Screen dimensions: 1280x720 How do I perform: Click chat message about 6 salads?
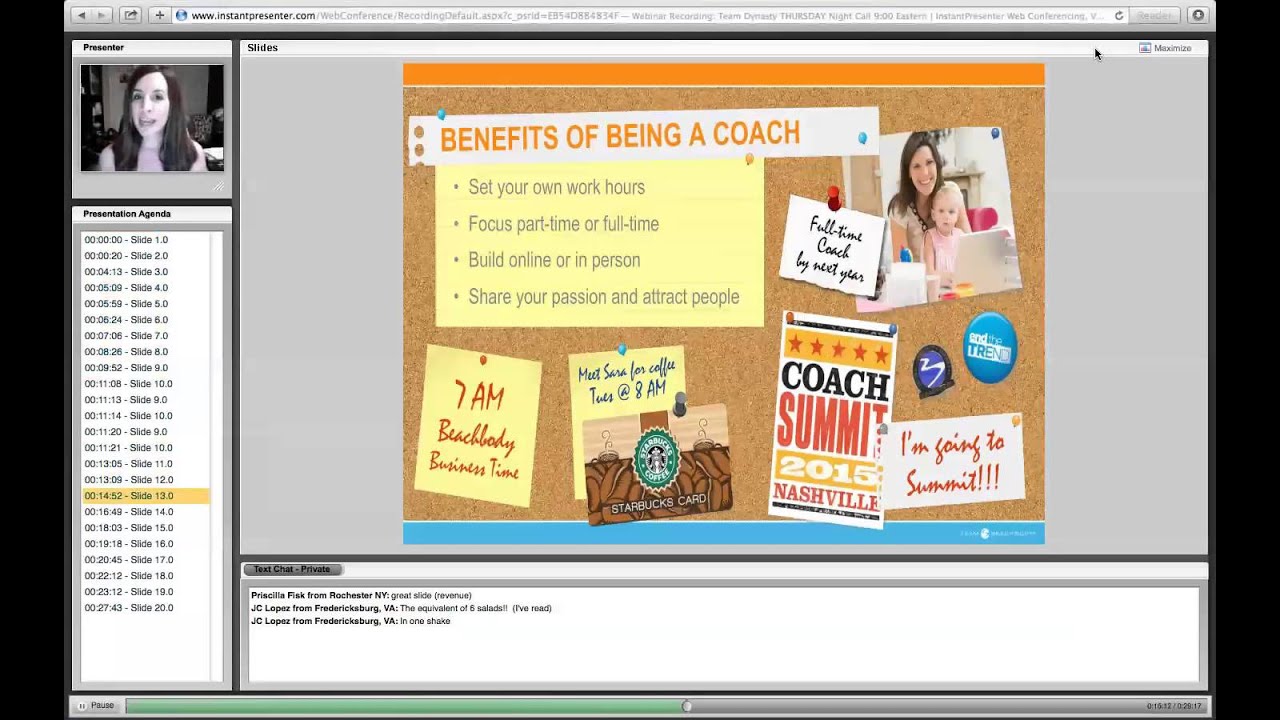[x=475, y=608]
